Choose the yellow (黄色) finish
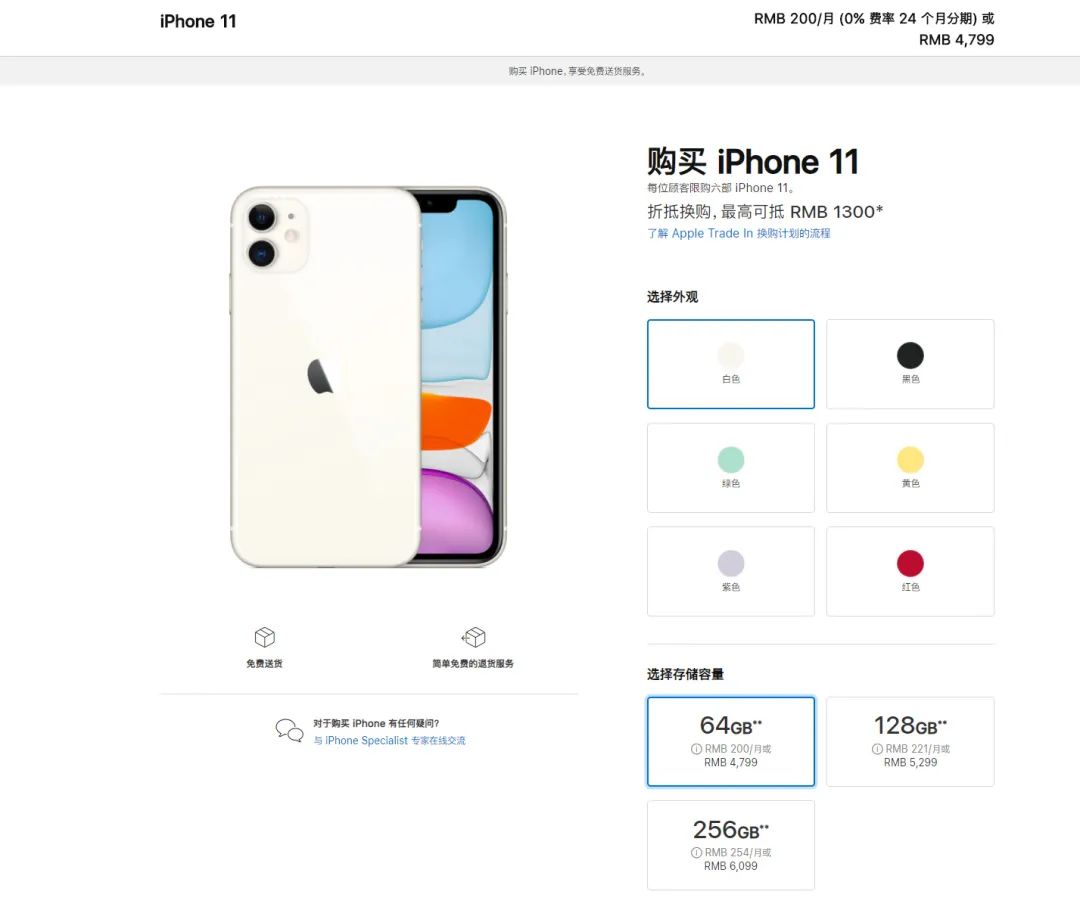 click(910, 468)
